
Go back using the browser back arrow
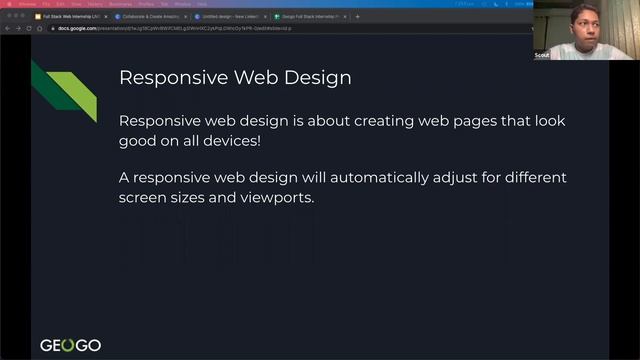[x=7, y=29]
